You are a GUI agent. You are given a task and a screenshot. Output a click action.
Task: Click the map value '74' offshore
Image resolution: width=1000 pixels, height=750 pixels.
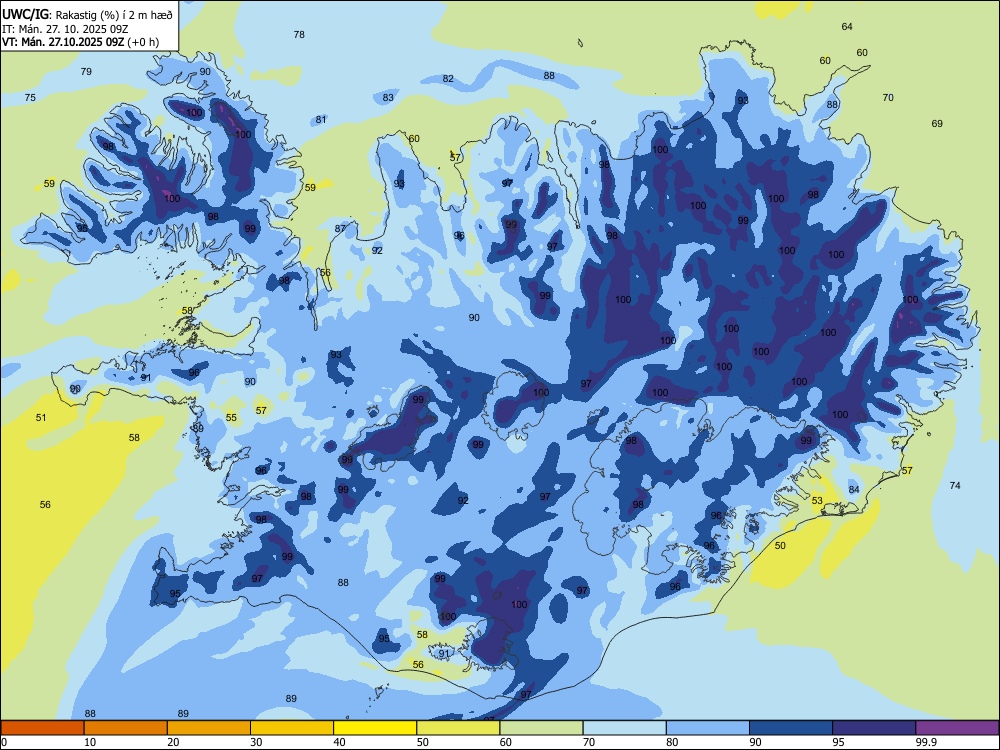955,485
